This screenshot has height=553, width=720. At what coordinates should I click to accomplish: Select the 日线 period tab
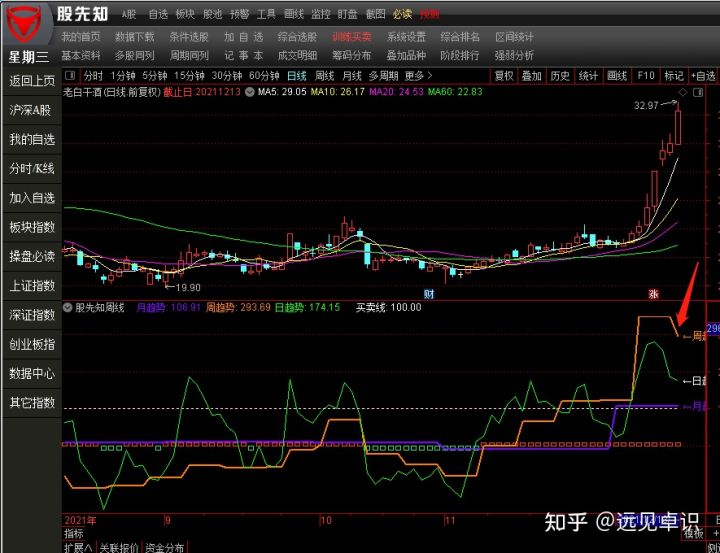[297, 76]
